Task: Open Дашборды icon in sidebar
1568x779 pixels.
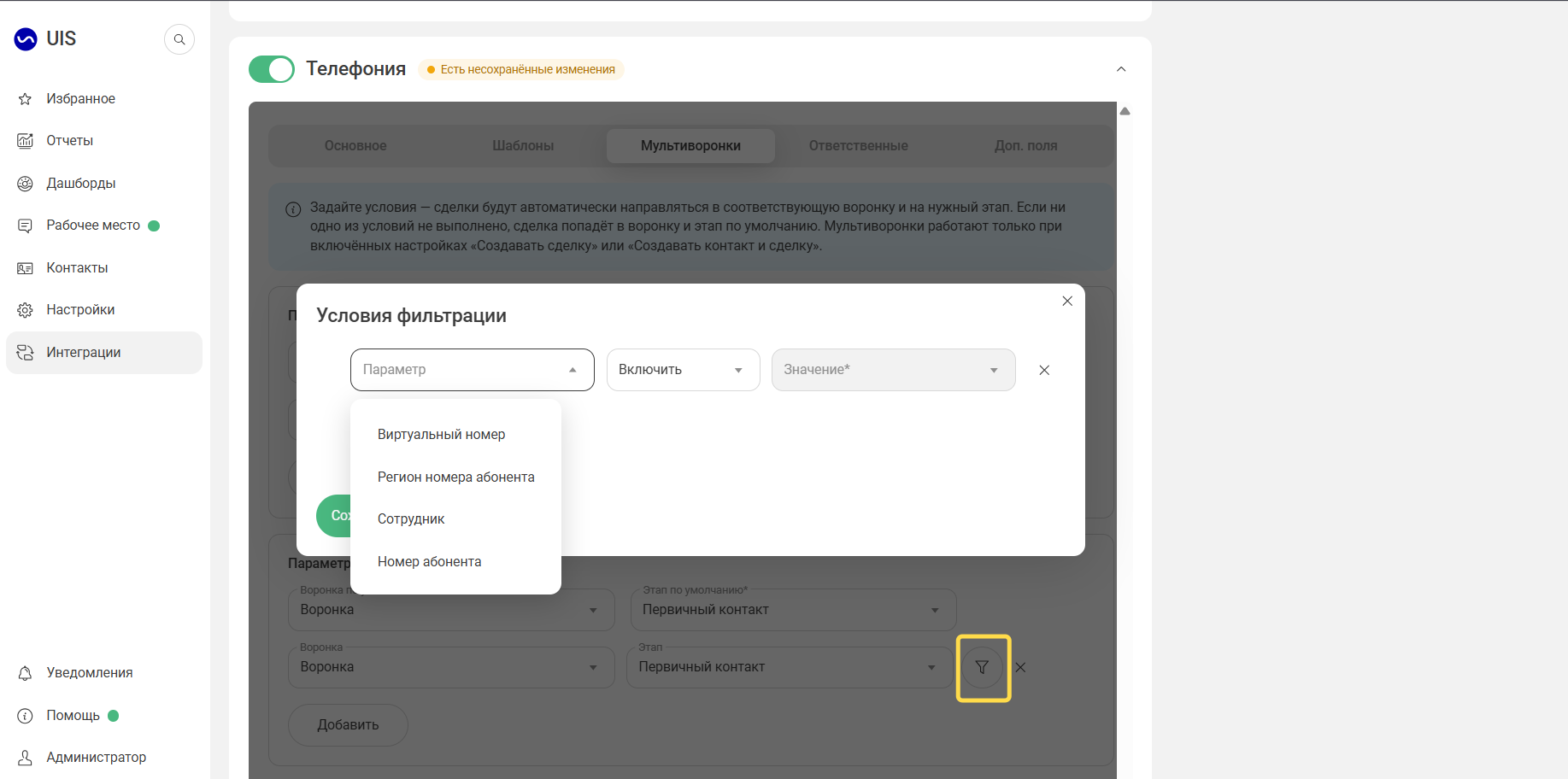Action: coord(26,184)
